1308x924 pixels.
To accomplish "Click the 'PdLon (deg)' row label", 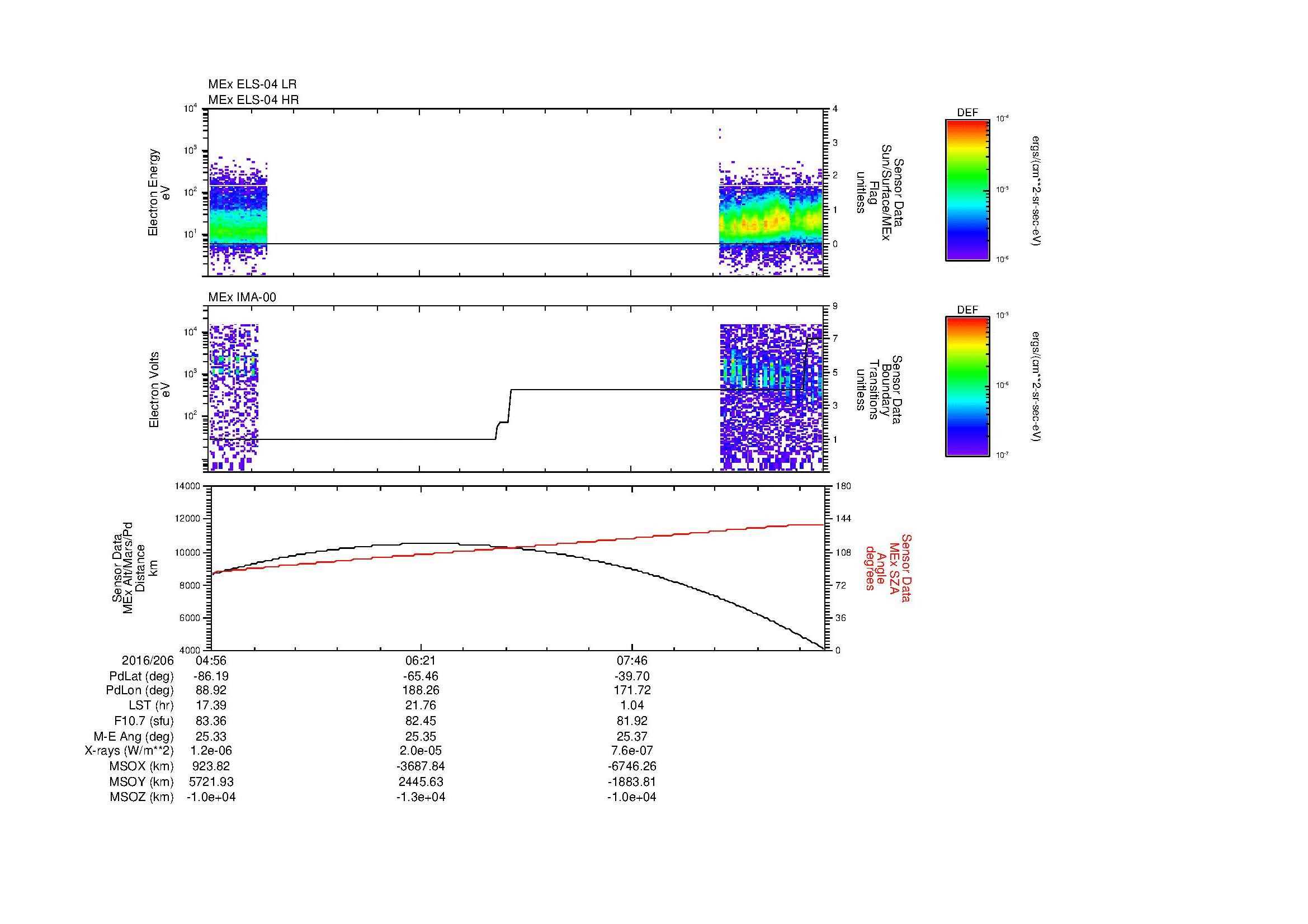I will [140, 690].
